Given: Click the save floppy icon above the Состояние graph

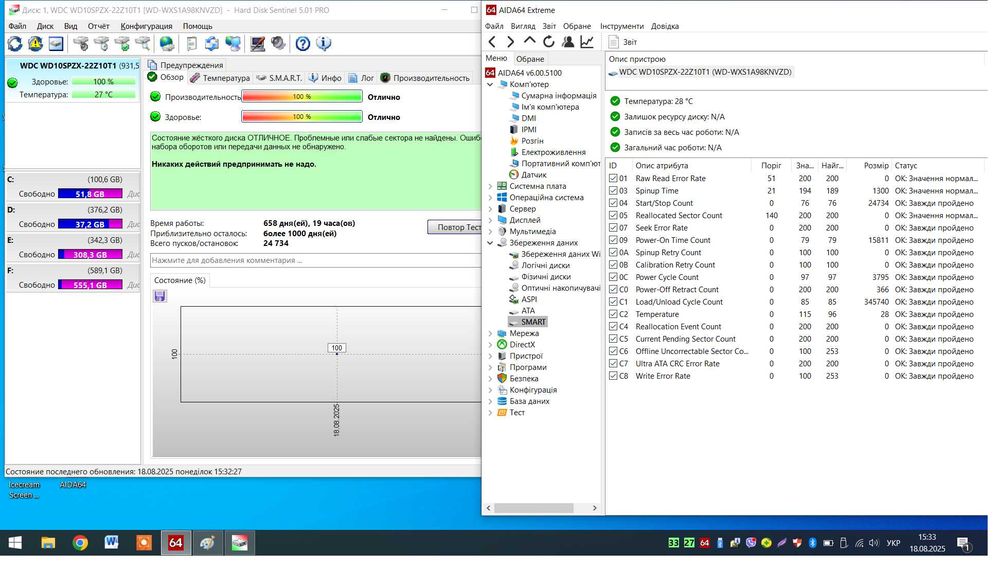Looking at the screenshot, I should [x=160, y=296].
